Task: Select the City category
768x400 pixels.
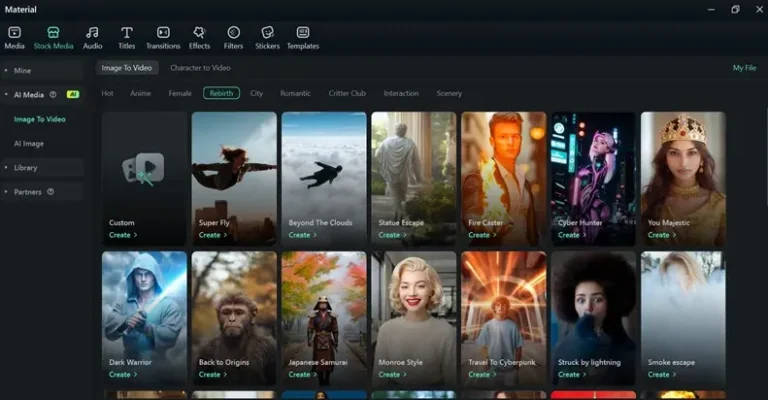Action: (257, 93)
